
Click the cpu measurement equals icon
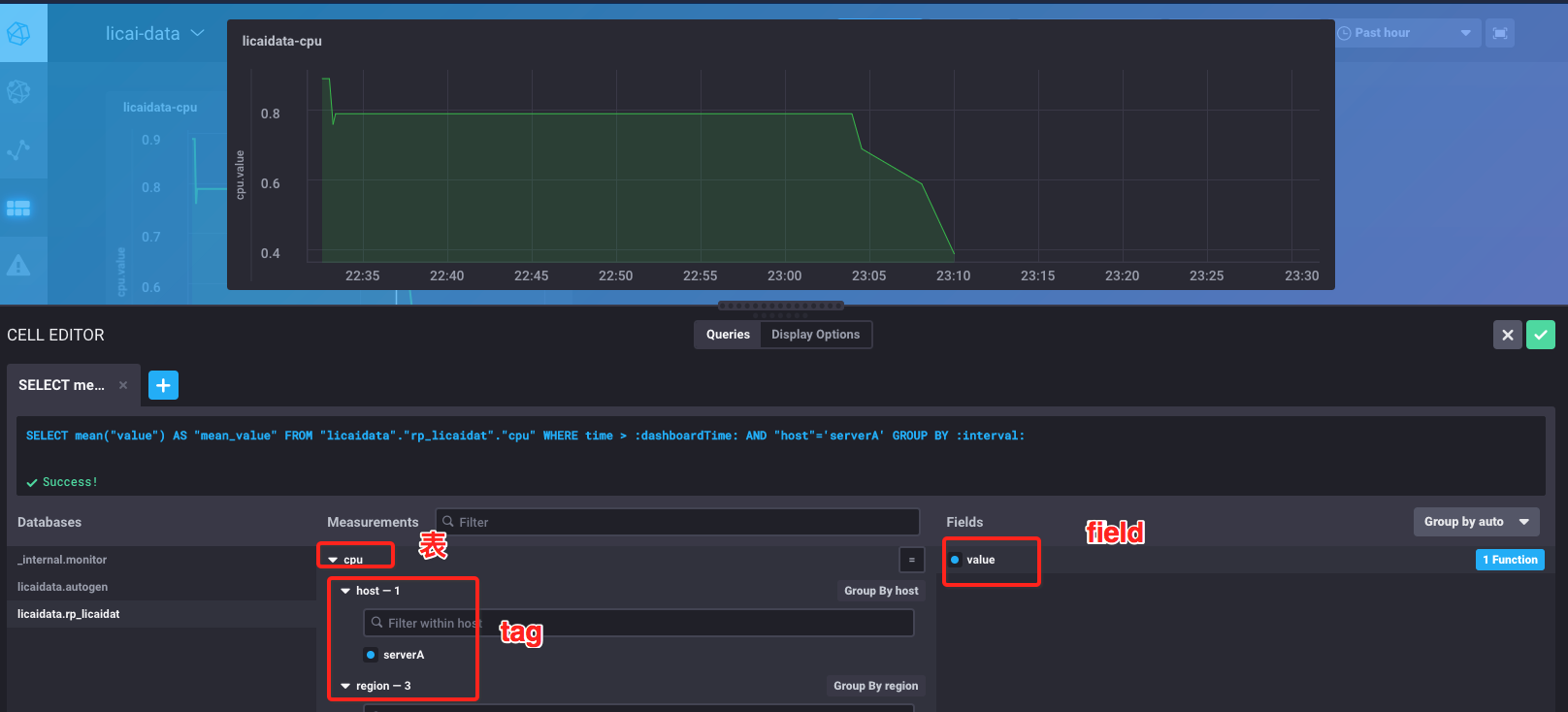click(x=912, y=560)
